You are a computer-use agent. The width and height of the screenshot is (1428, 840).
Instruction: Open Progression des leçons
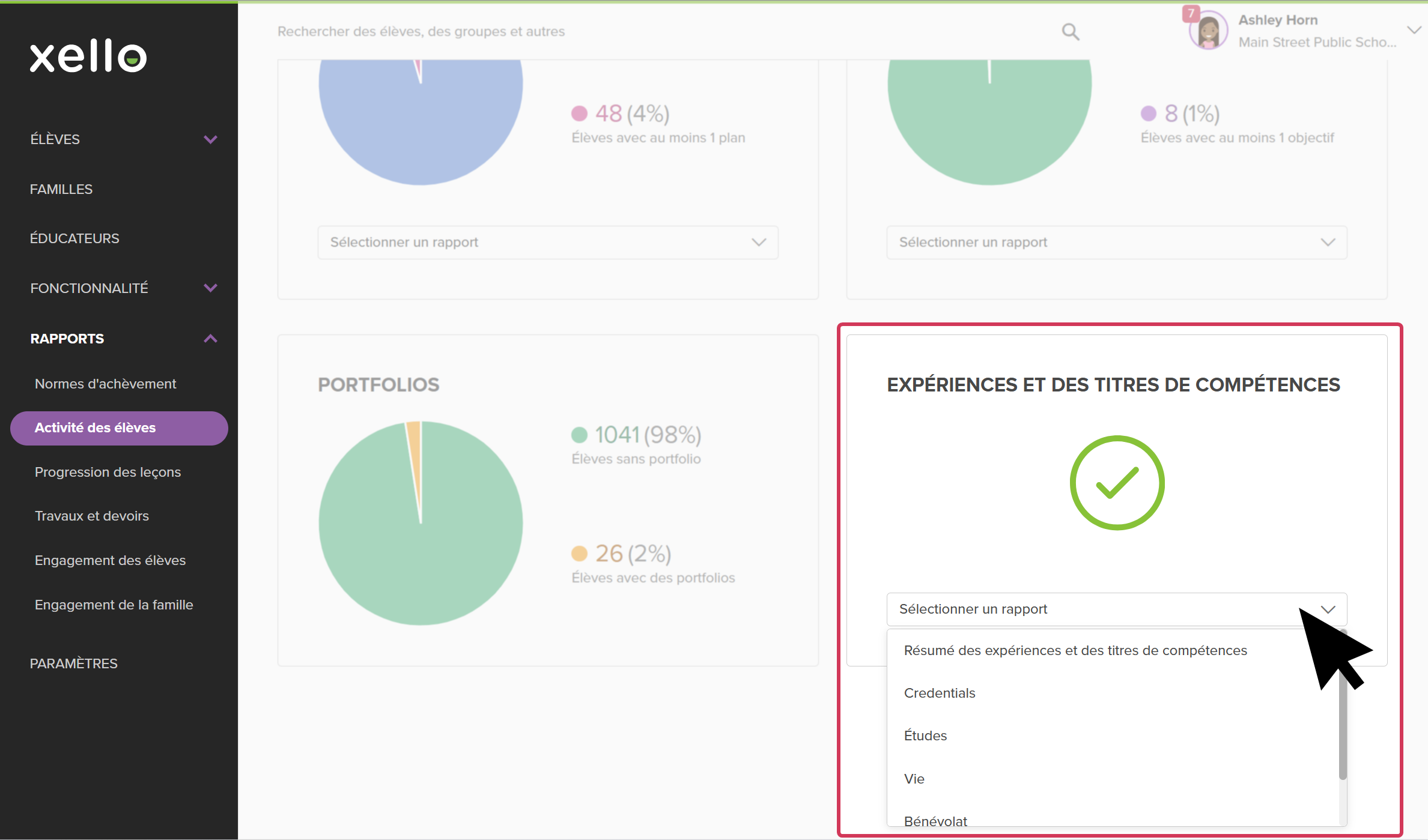coord(108,472)
